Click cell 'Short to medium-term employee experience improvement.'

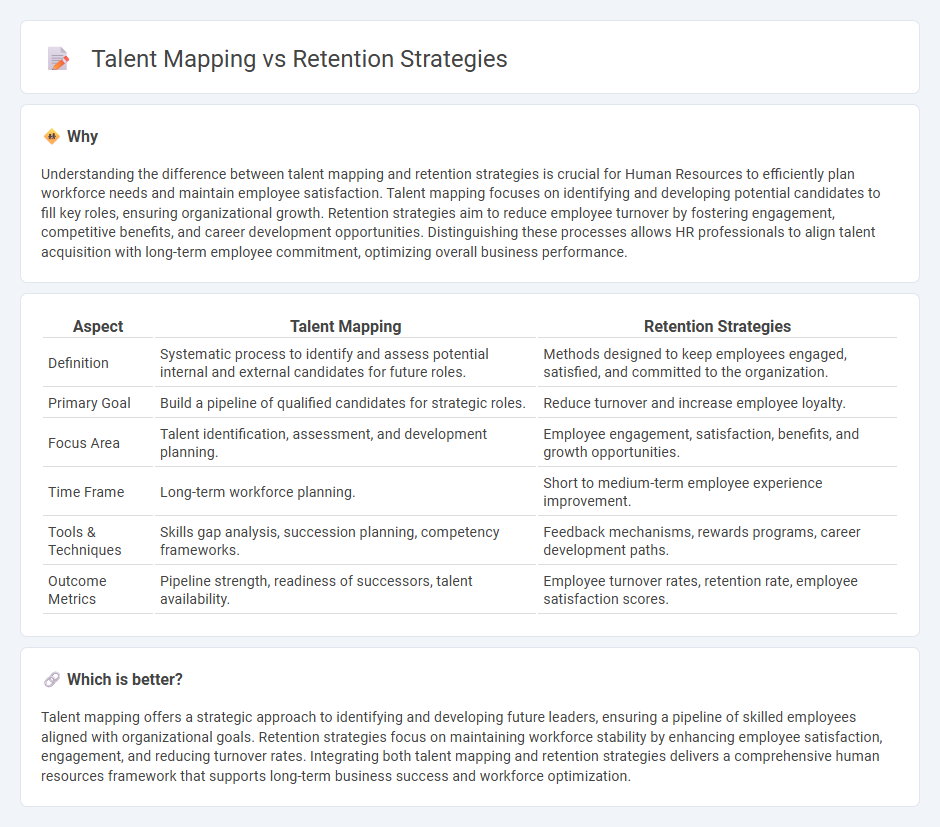point(717,492)
